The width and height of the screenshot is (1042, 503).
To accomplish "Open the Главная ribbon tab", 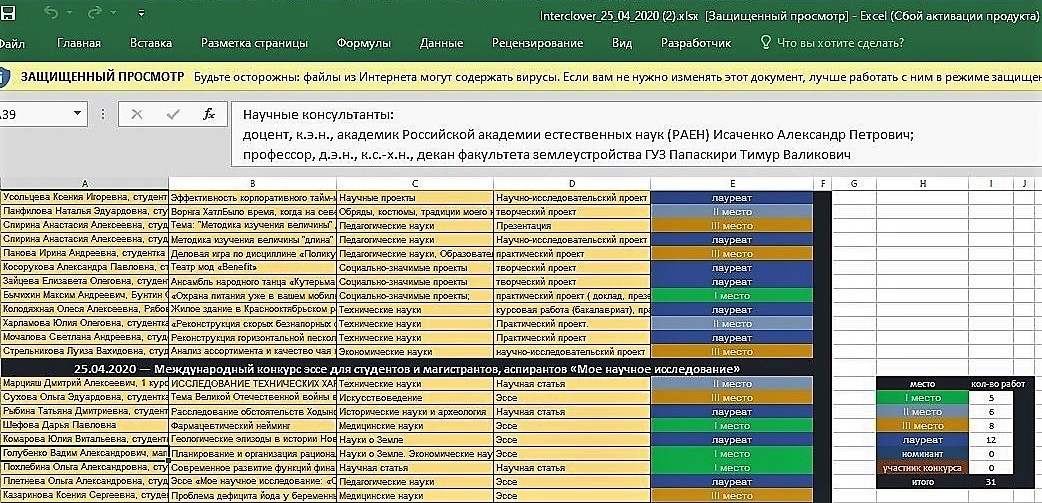I will (x=79, y=43).
